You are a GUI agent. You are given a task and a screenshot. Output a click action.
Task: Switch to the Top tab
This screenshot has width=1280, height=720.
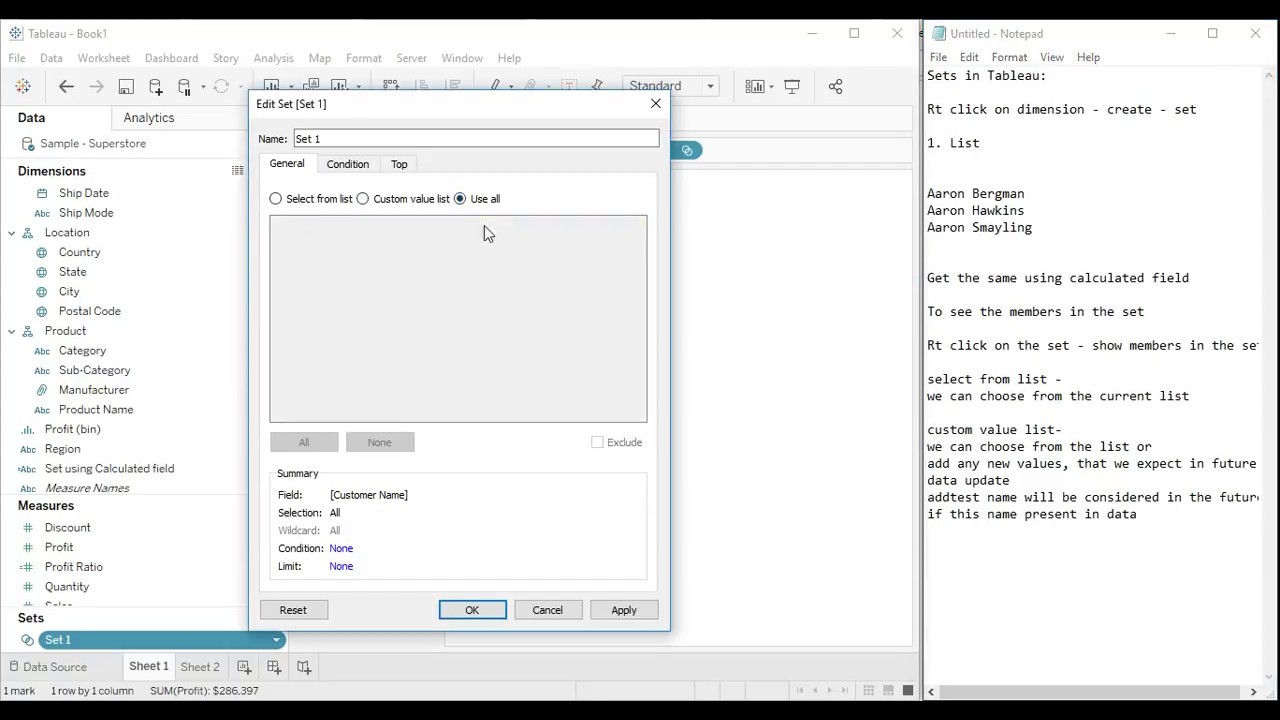(x=399, y=164)
